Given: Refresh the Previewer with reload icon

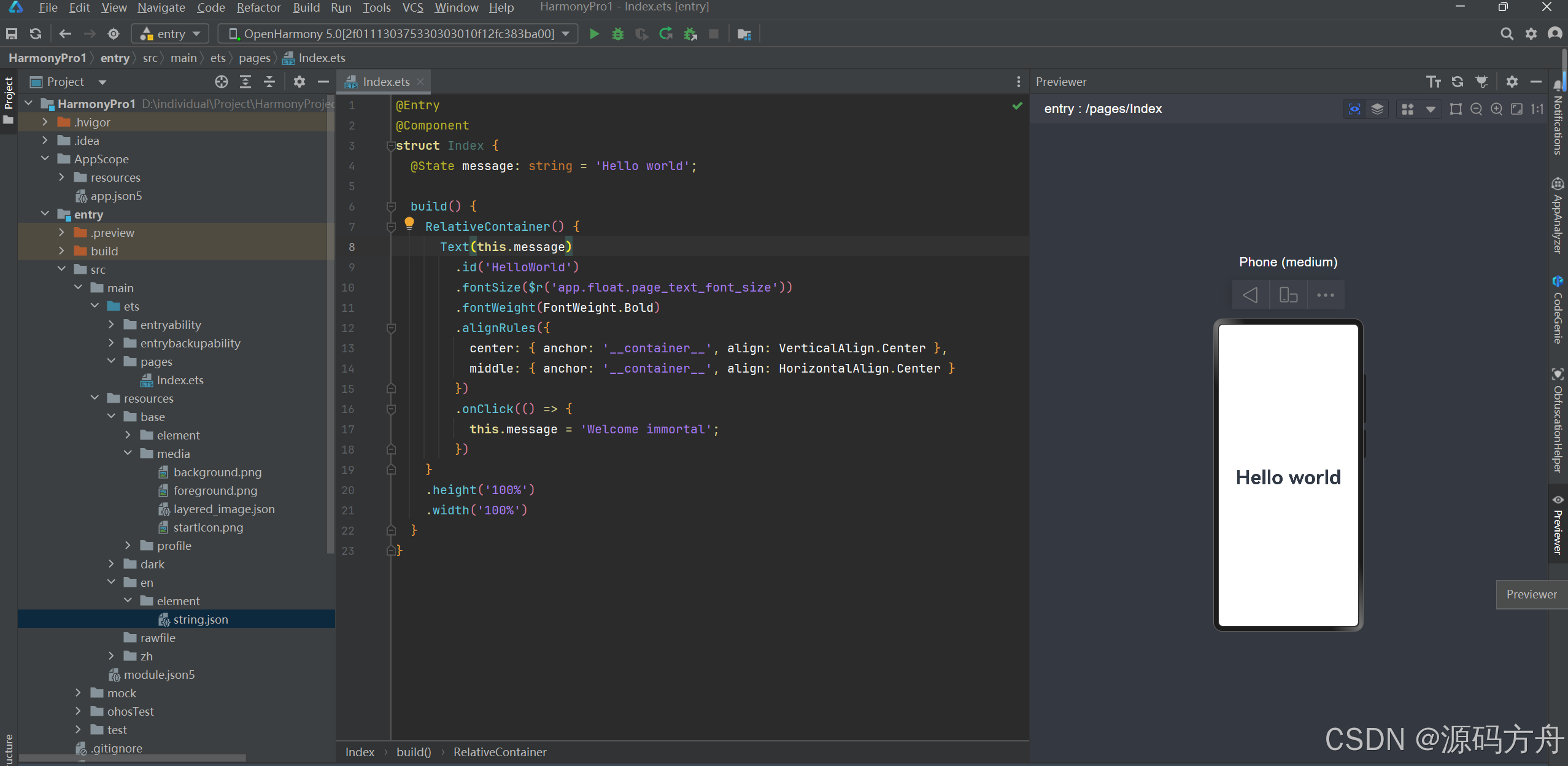Looking at the screenshot, I should click(1458, 82).
